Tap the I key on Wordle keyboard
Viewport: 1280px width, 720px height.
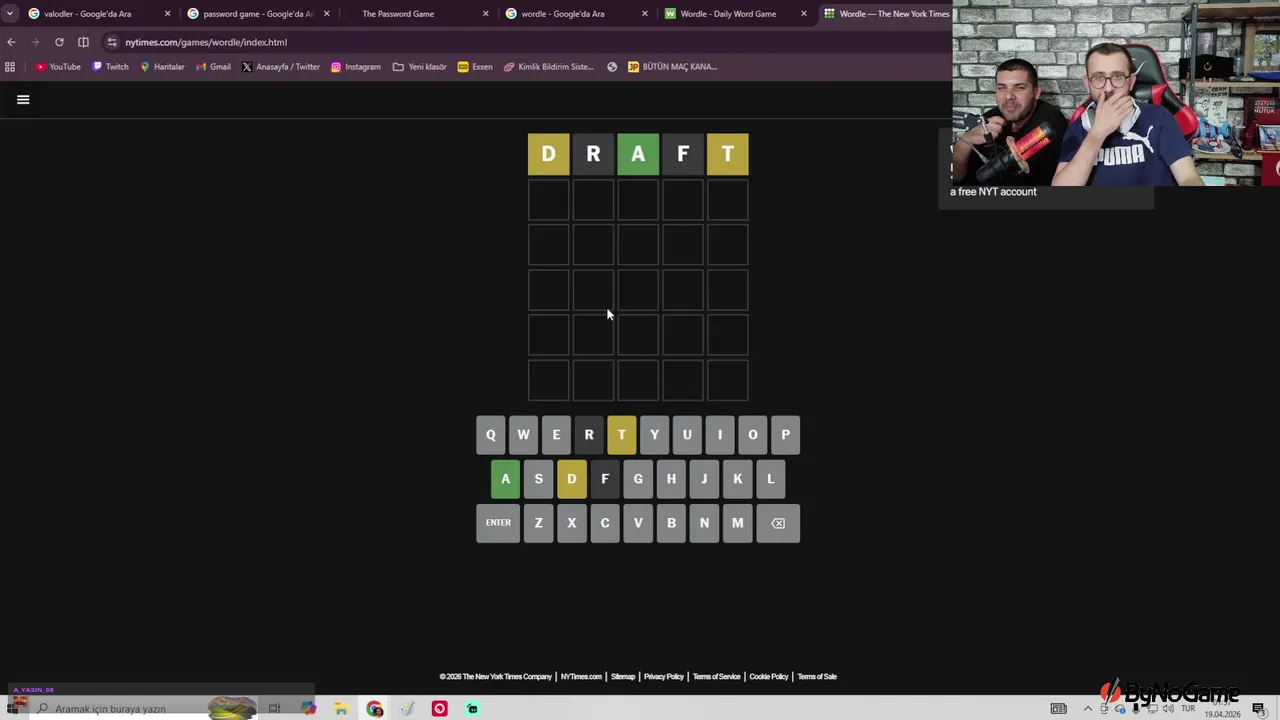click(720, 435)
